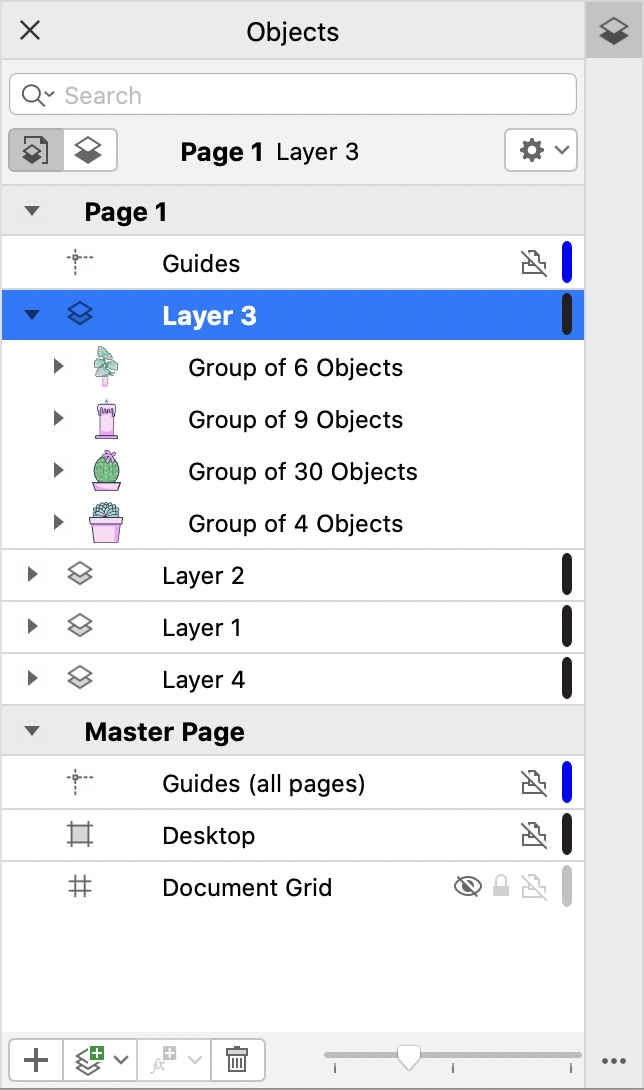Click the Objects docker tab icon
644x1090 pixels.
point(613,31)
